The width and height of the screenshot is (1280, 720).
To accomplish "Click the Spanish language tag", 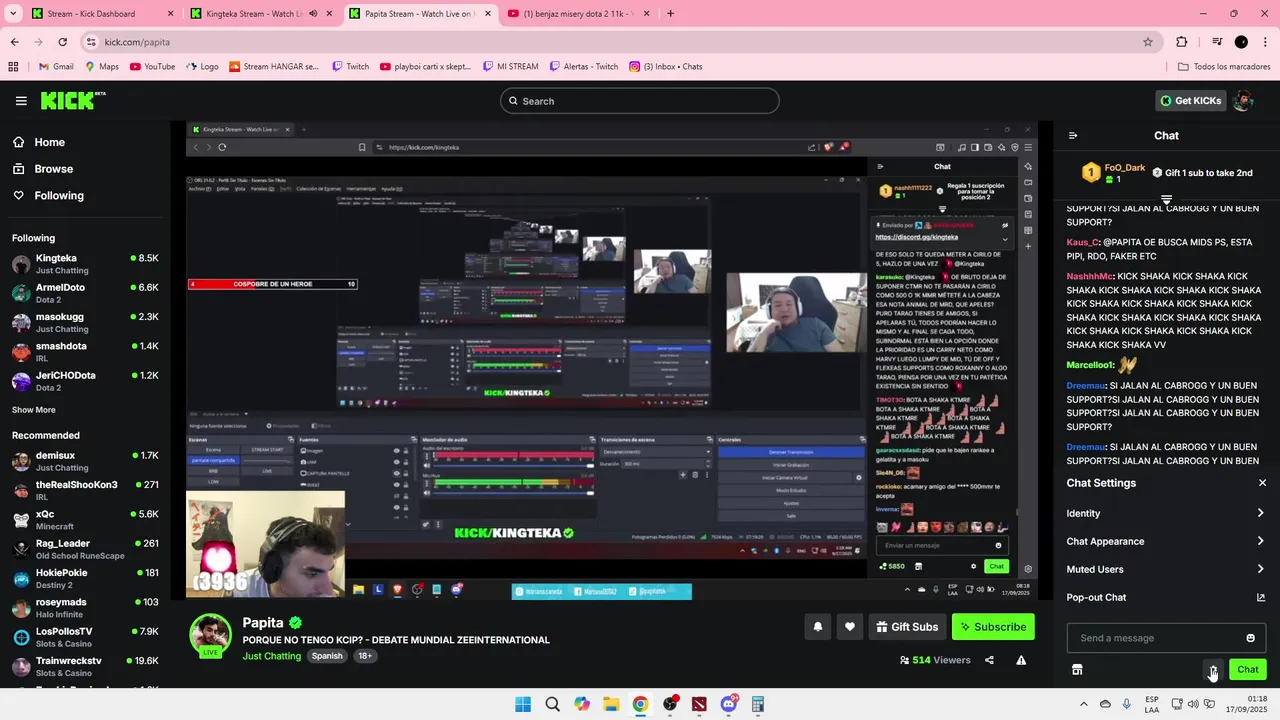I will 327,656.
